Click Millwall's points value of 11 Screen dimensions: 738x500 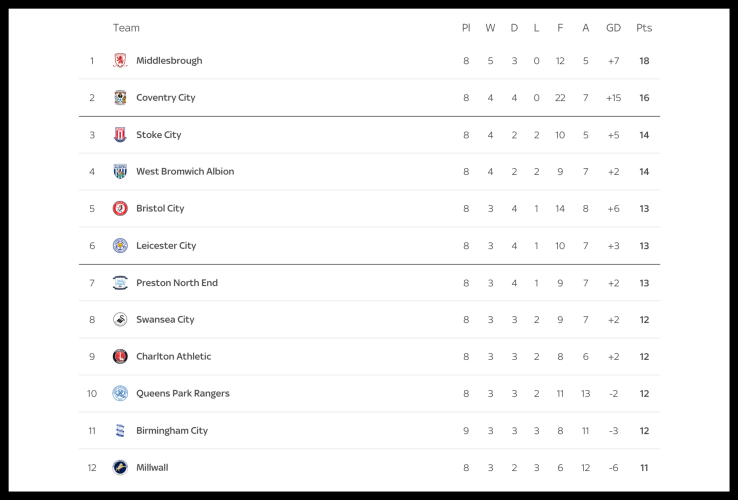click(644, 468)
